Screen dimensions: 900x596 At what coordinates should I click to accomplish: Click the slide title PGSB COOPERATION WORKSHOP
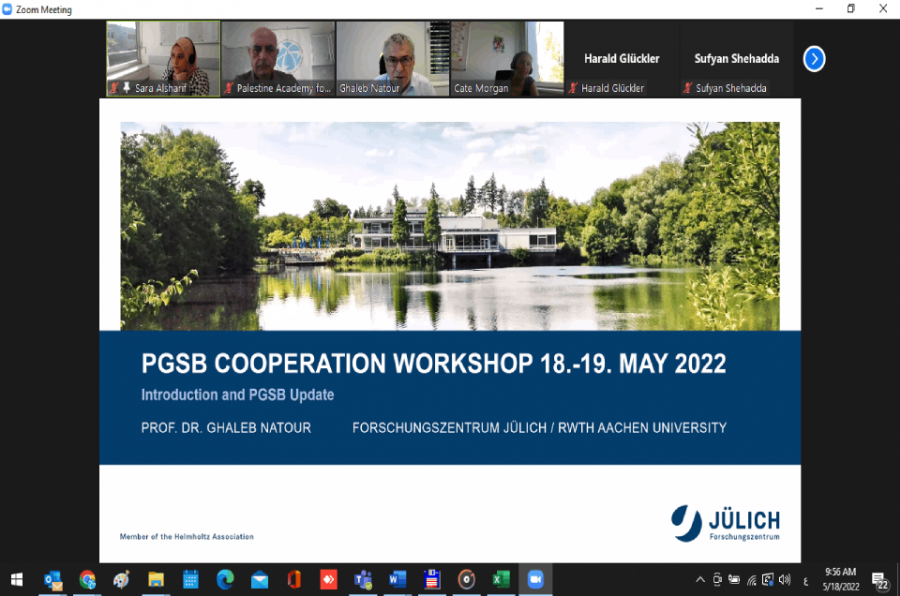(x=433, y=363)
